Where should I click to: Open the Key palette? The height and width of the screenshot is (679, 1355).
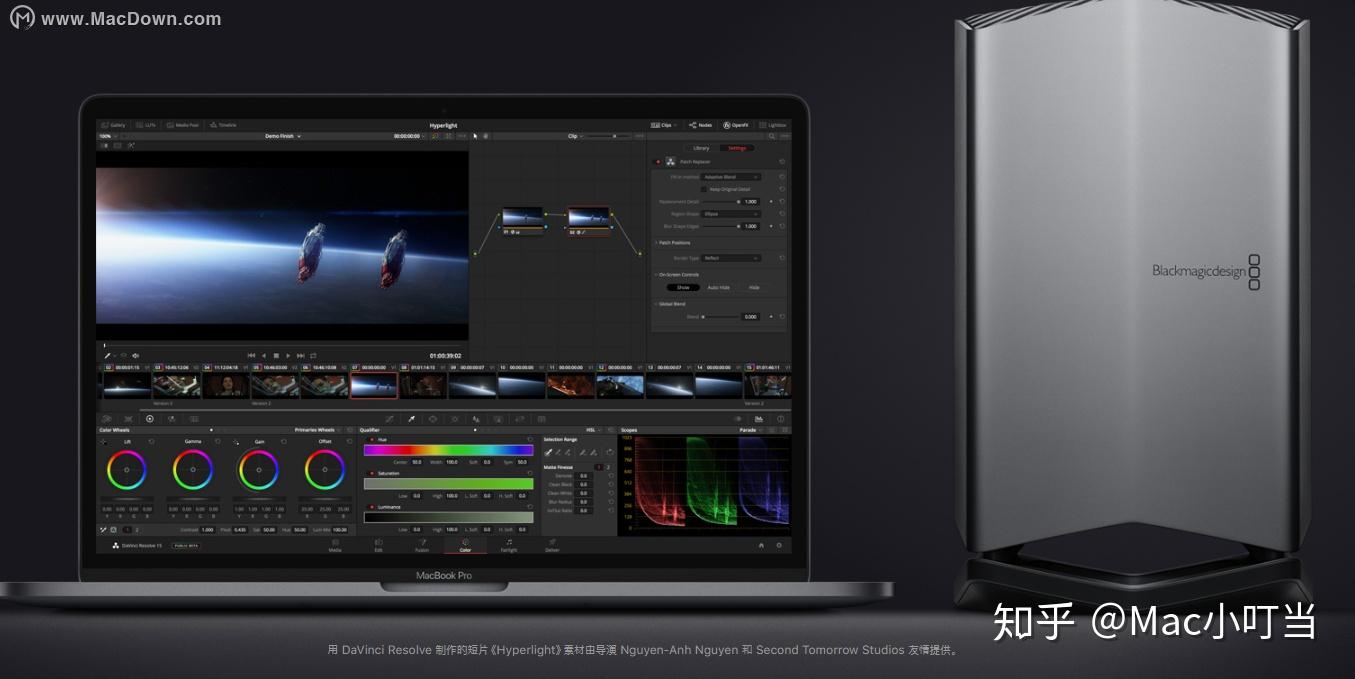(x=498, y=419)
